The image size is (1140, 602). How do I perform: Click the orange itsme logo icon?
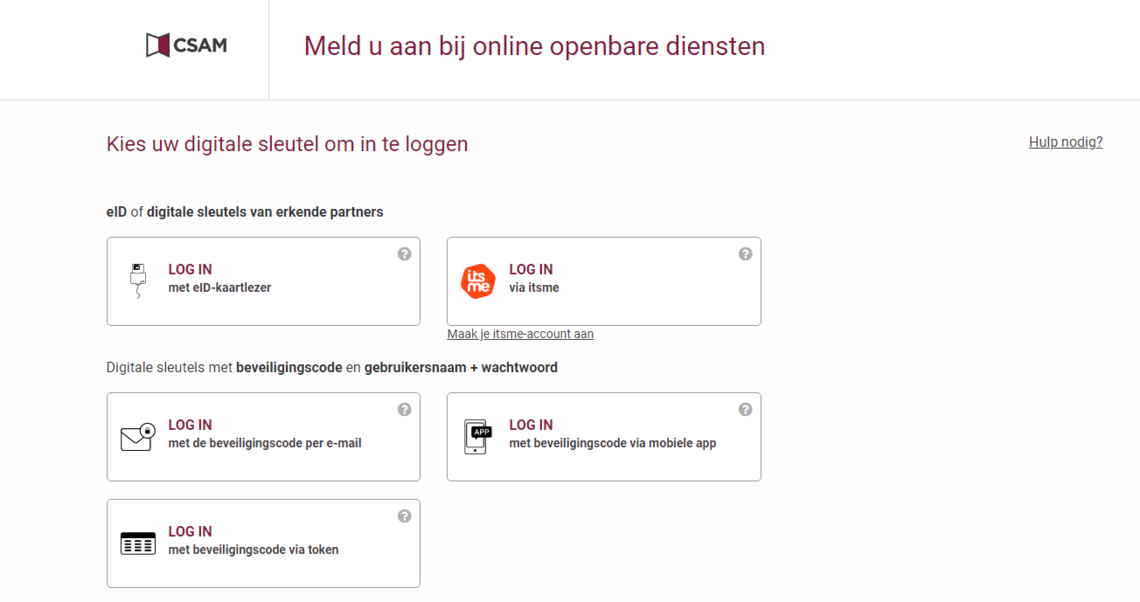pos(478,281)
